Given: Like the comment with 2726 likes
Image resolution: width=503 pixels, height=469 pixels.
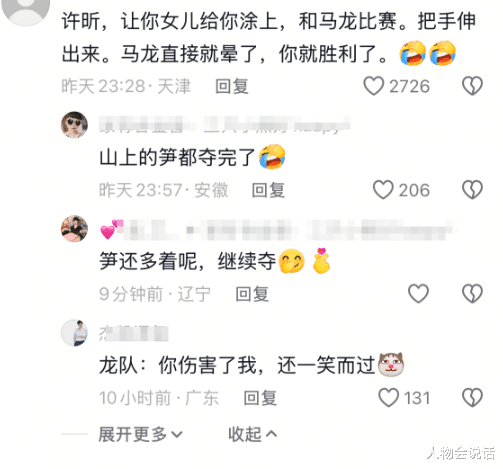Looking at the screenshot, I should (373, 86).
